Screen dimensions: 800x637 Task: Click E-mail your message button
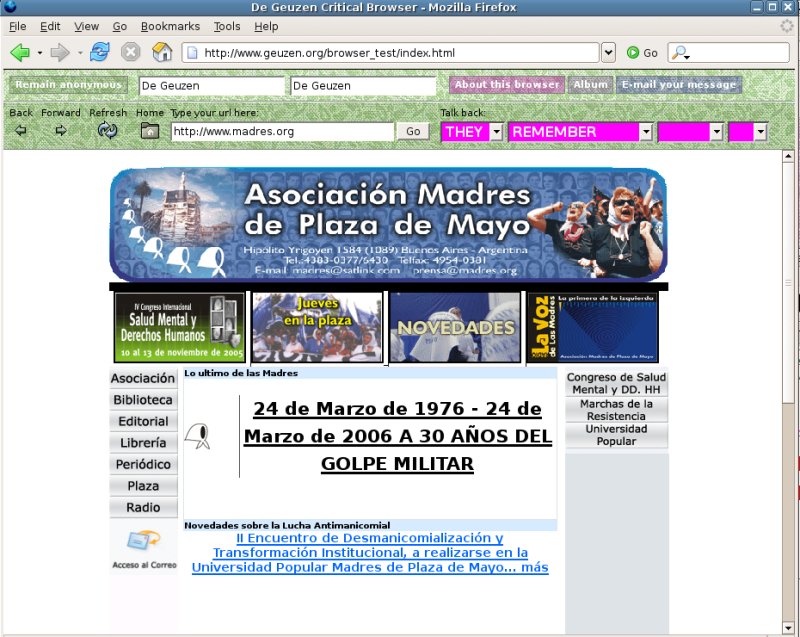click(679, 85)
